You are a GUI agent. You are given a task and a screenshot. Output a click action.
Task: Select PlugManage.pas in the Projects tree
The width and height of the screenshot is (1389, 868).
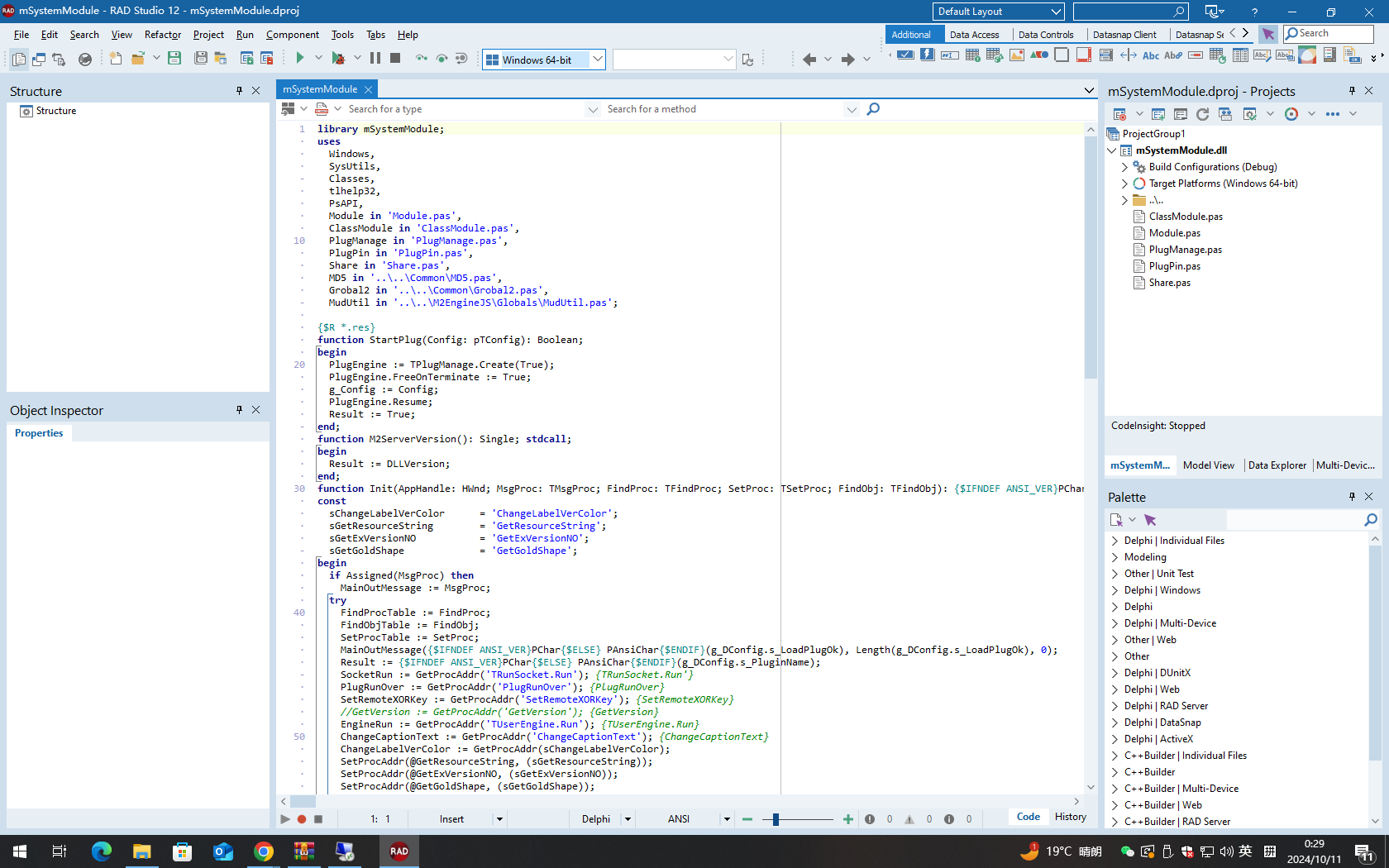(x=1185, y=250)
